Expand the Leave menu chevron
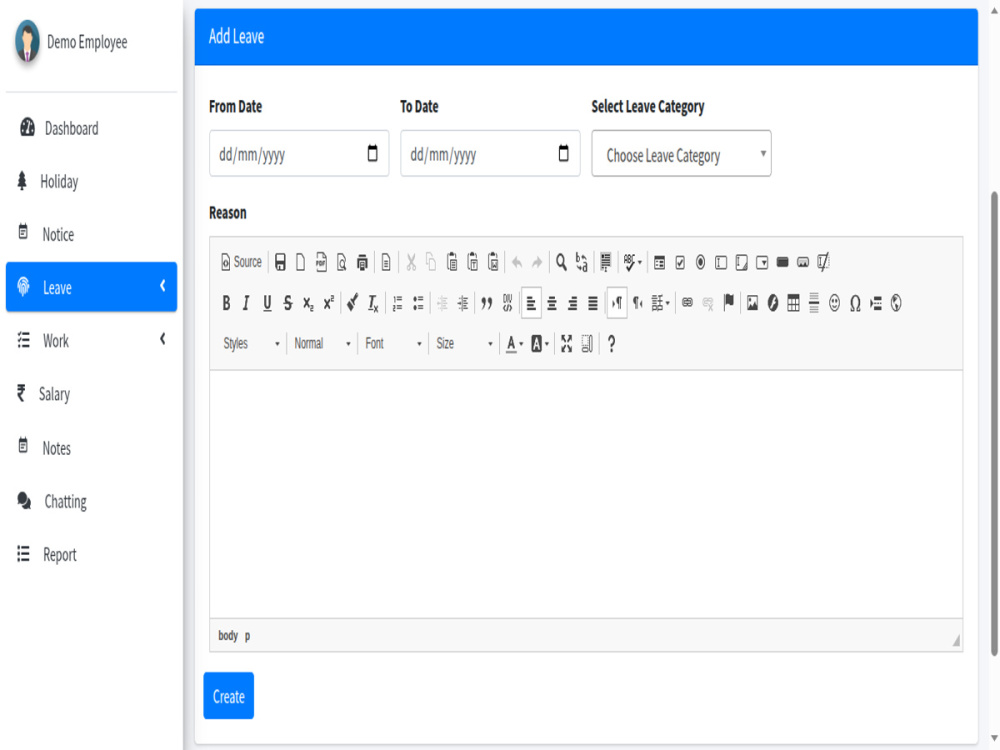 [163, 286]
